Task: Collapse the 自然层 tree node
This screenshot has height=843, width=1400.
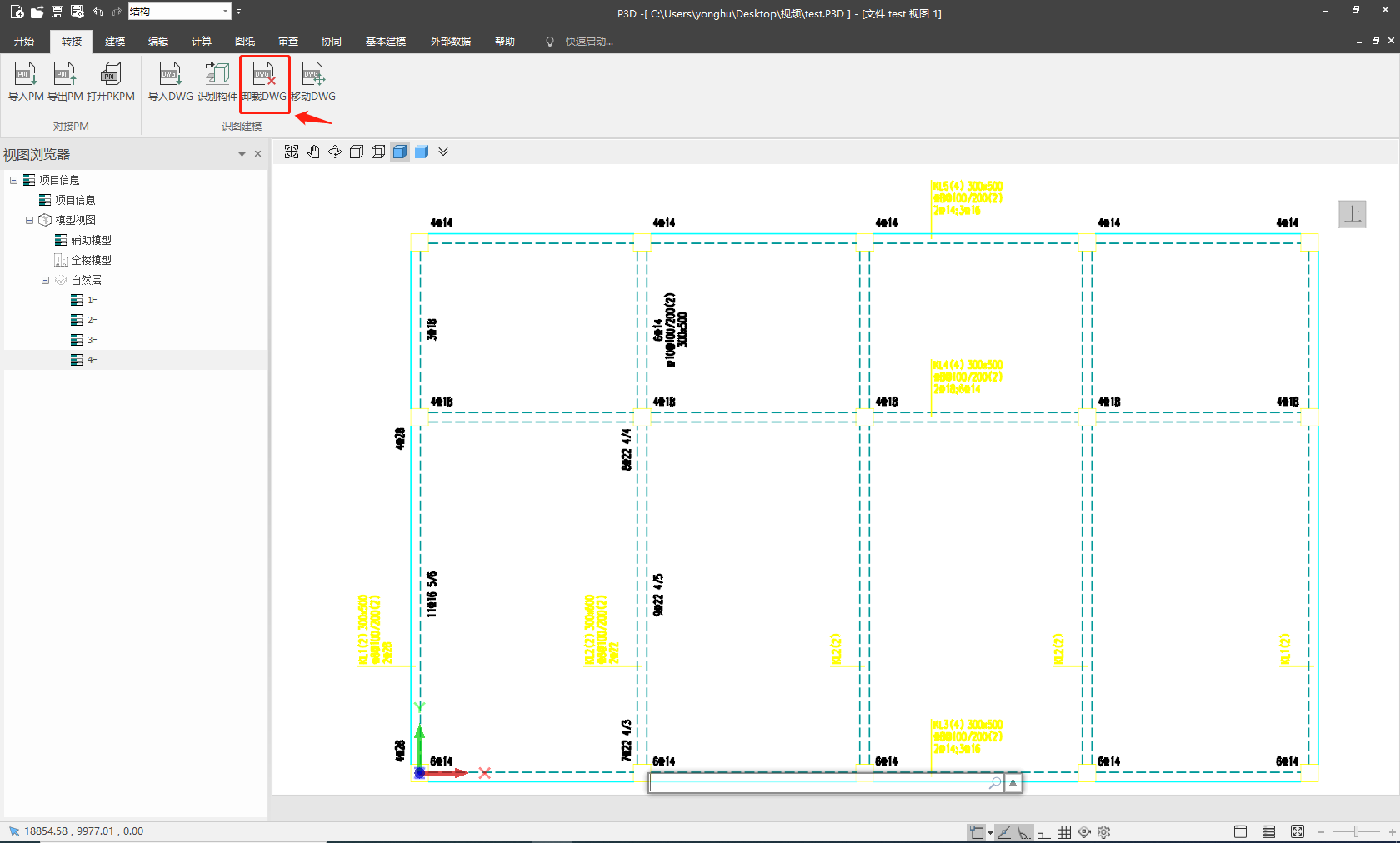Action: (x=46, y=280)
